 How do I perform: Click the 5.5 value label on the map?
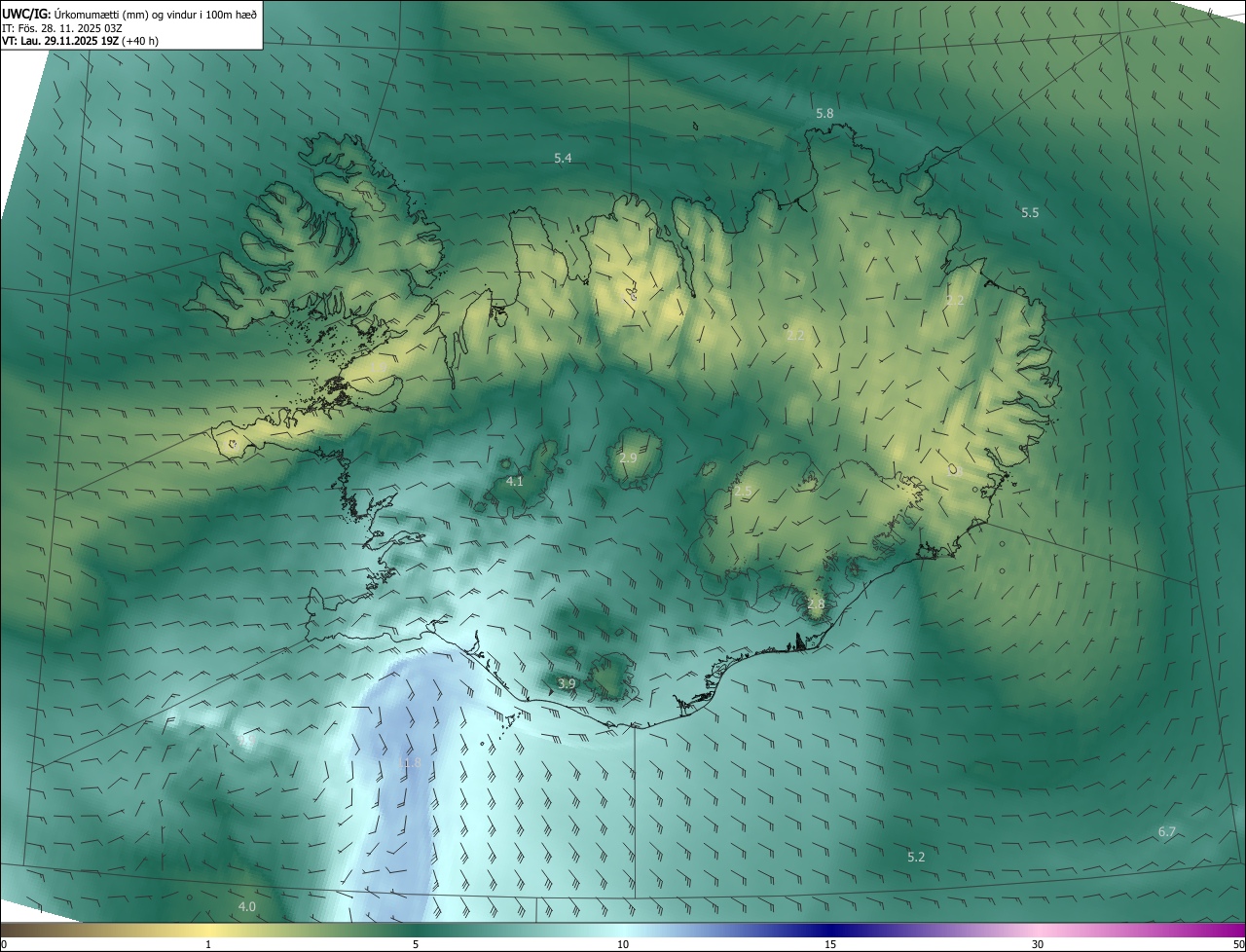point(1030,212)
